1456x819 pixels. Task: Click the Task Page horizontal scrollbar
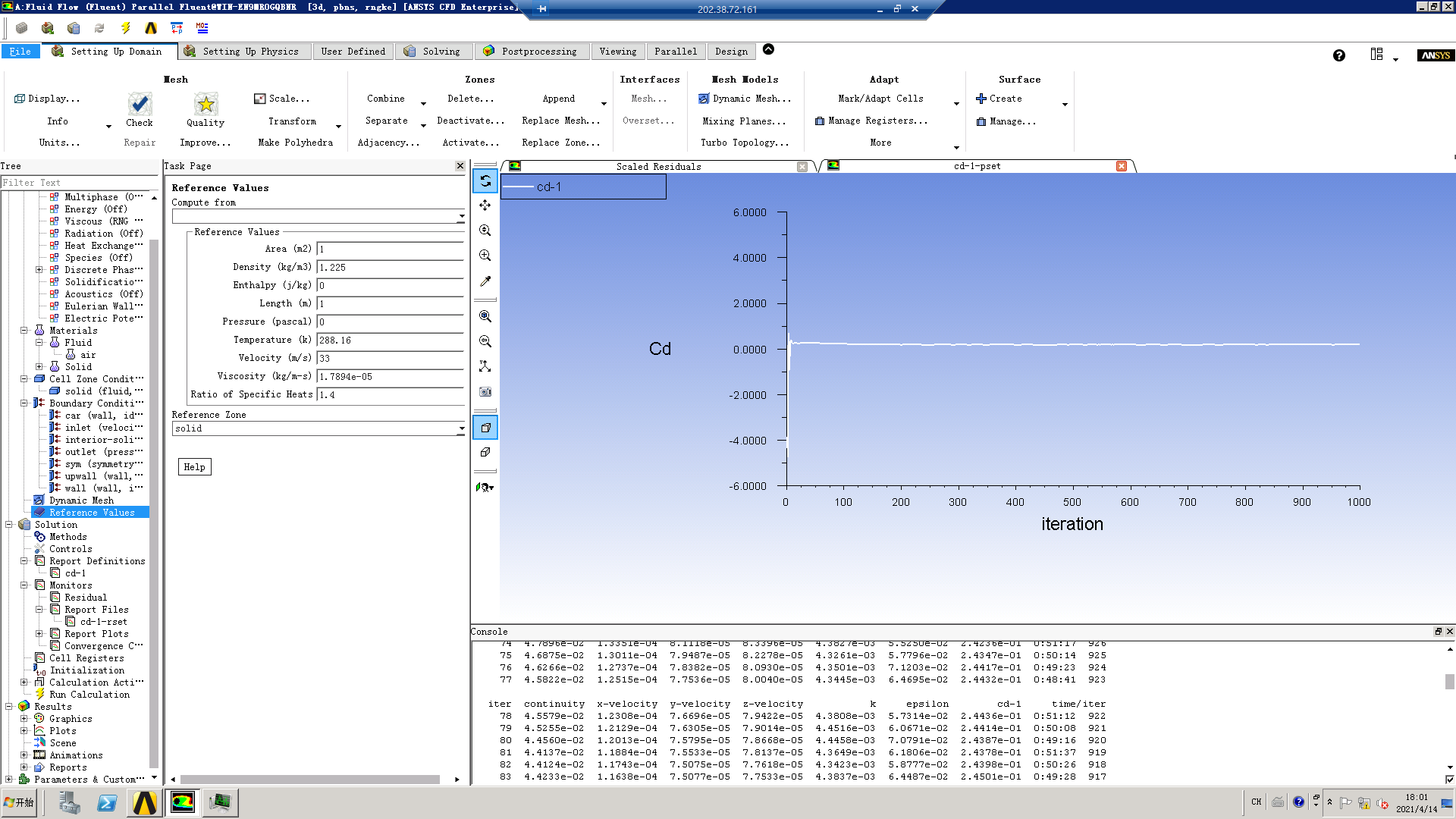click(309, 780)
